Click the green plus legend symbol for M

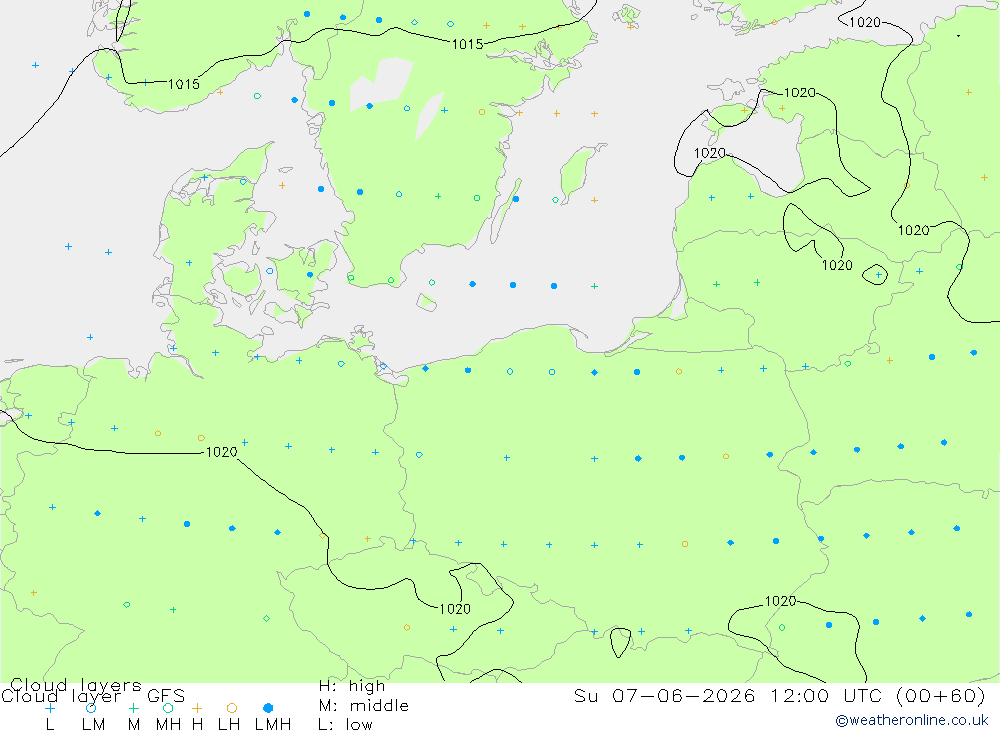click(x=133, y=708)
